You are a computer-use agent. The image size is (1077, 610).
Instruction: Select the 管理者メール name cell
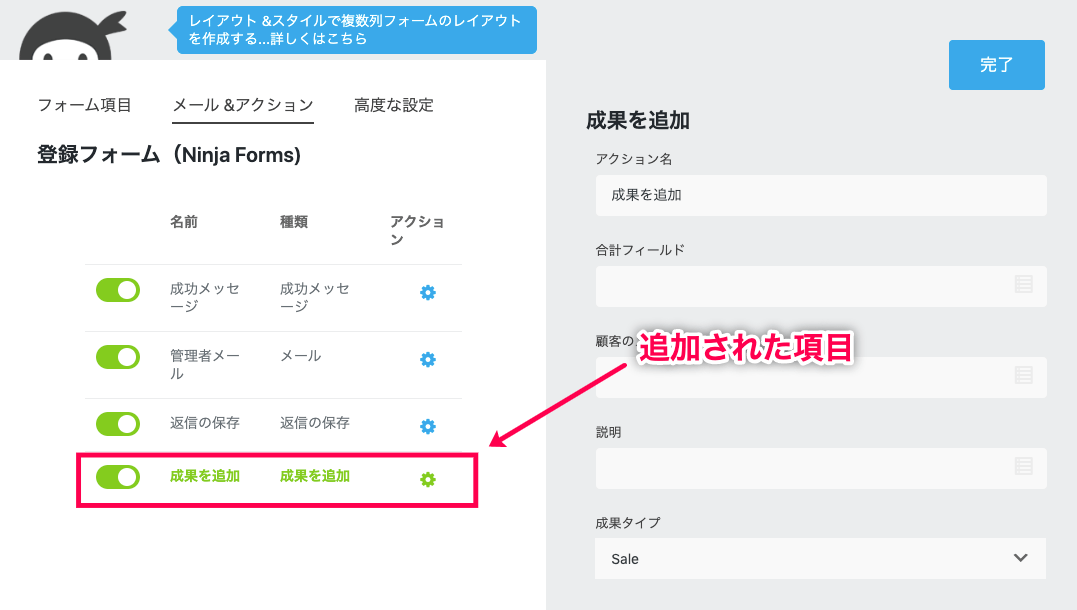tap(205, 364)
